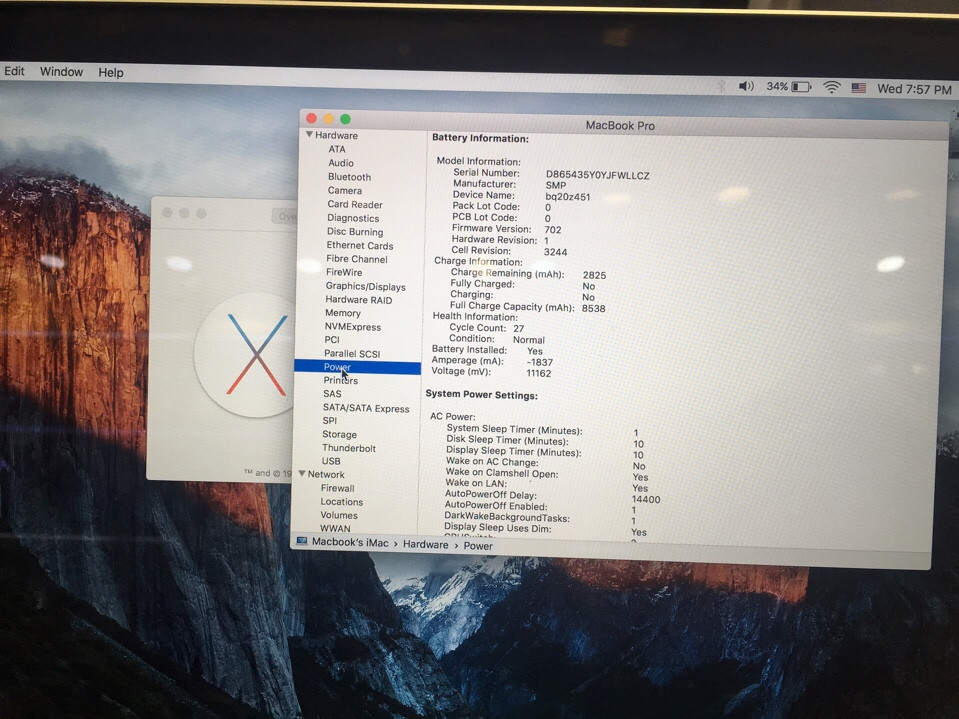Select Hardware RAID in the sidebar
Screen dimensions: 959x719
pos(358,300)
